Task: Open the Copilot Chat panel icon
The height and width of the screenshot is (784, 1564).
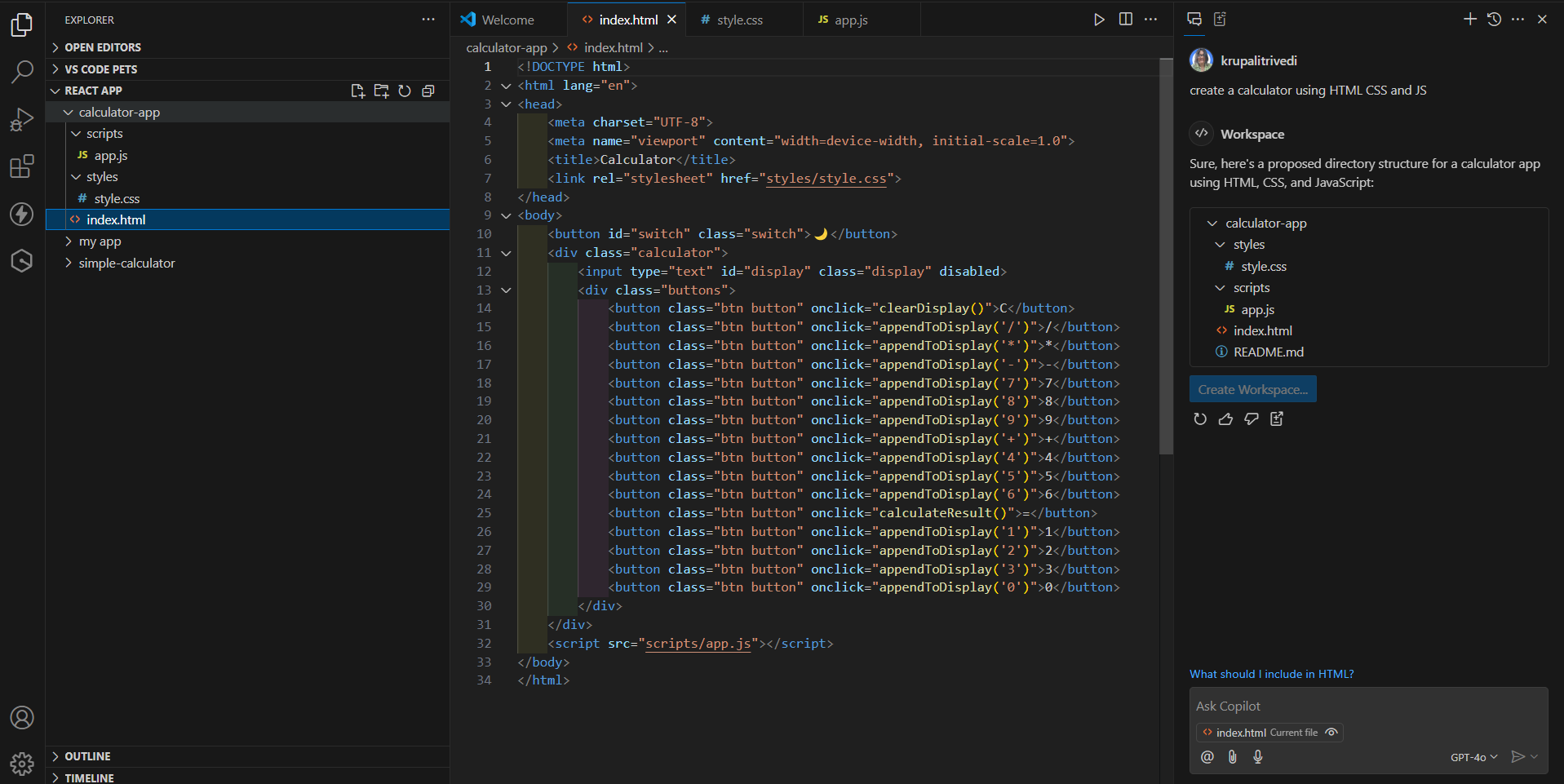Action: coord(1194,20)
